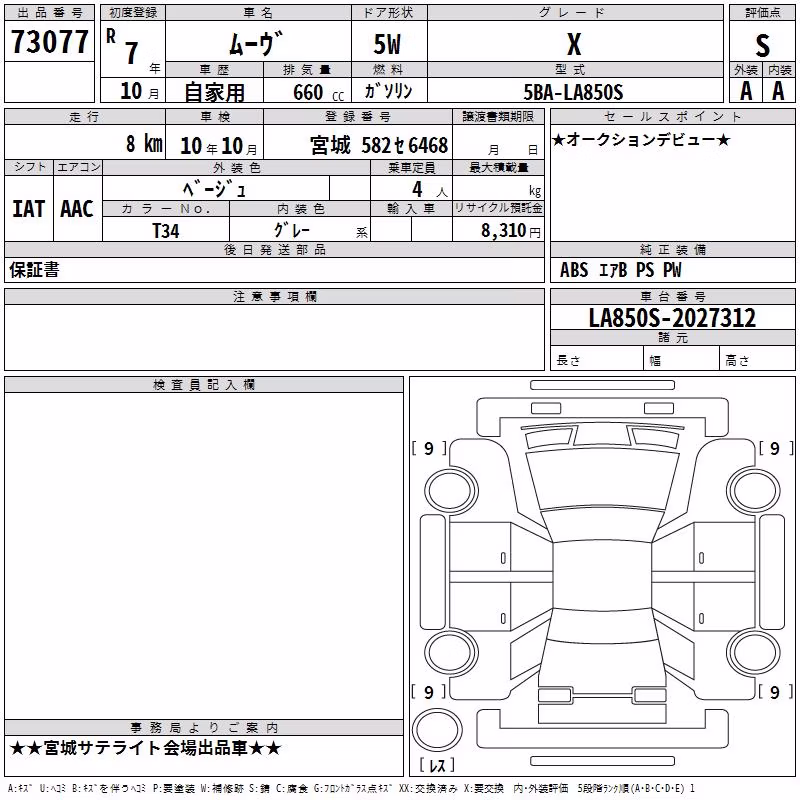The height and width of the screenshot is (800, 800).
Task: Select registration number 宮城 582 せ 6468
Action: [x=379, y=145]
